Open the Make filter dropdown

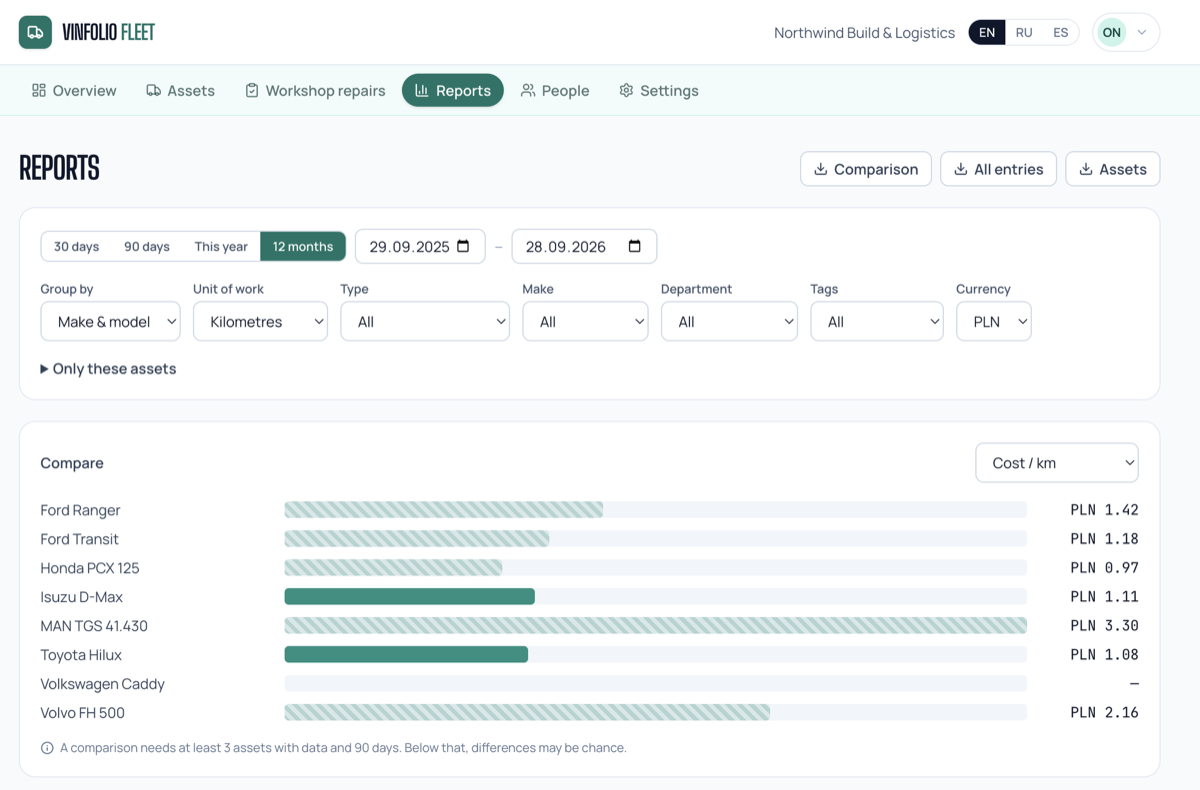(585, 322)
